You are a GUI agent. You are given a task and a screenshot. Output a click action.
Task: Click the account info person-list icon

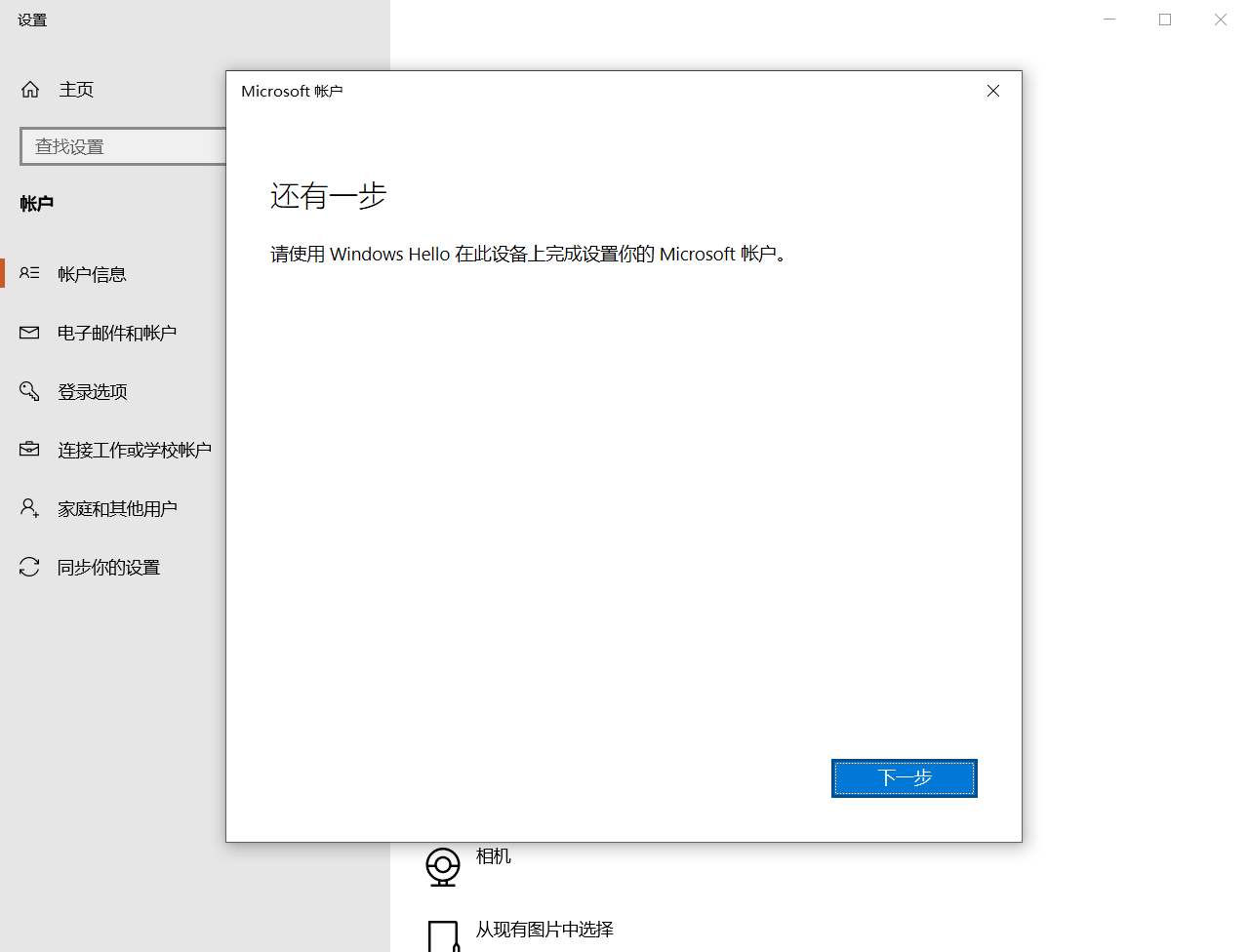[x=29, y=273]
